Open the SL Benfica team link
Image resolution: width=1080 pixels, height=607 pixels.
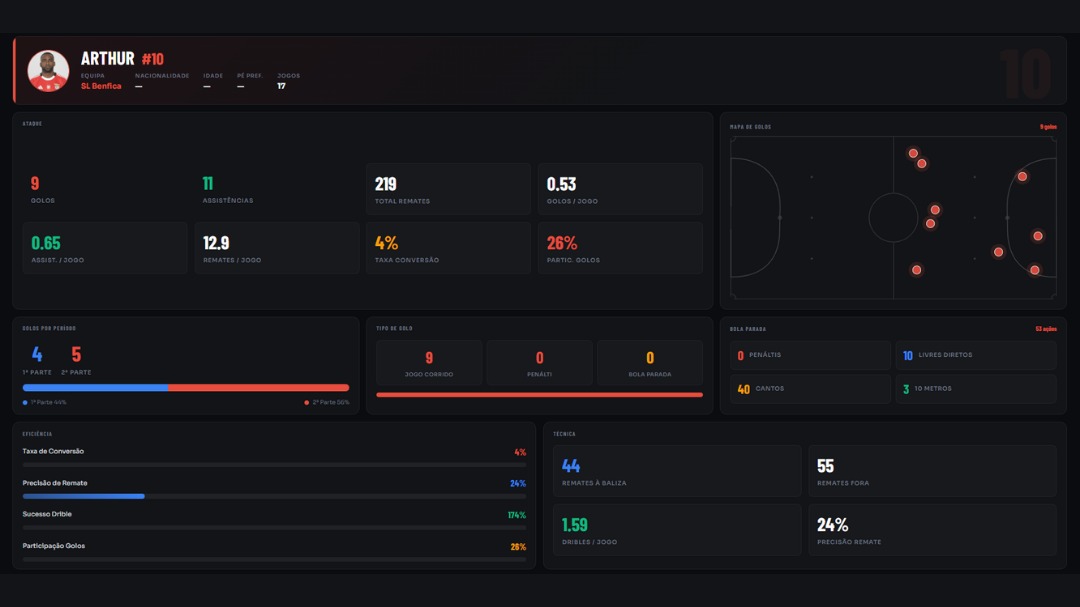point(101,86)
